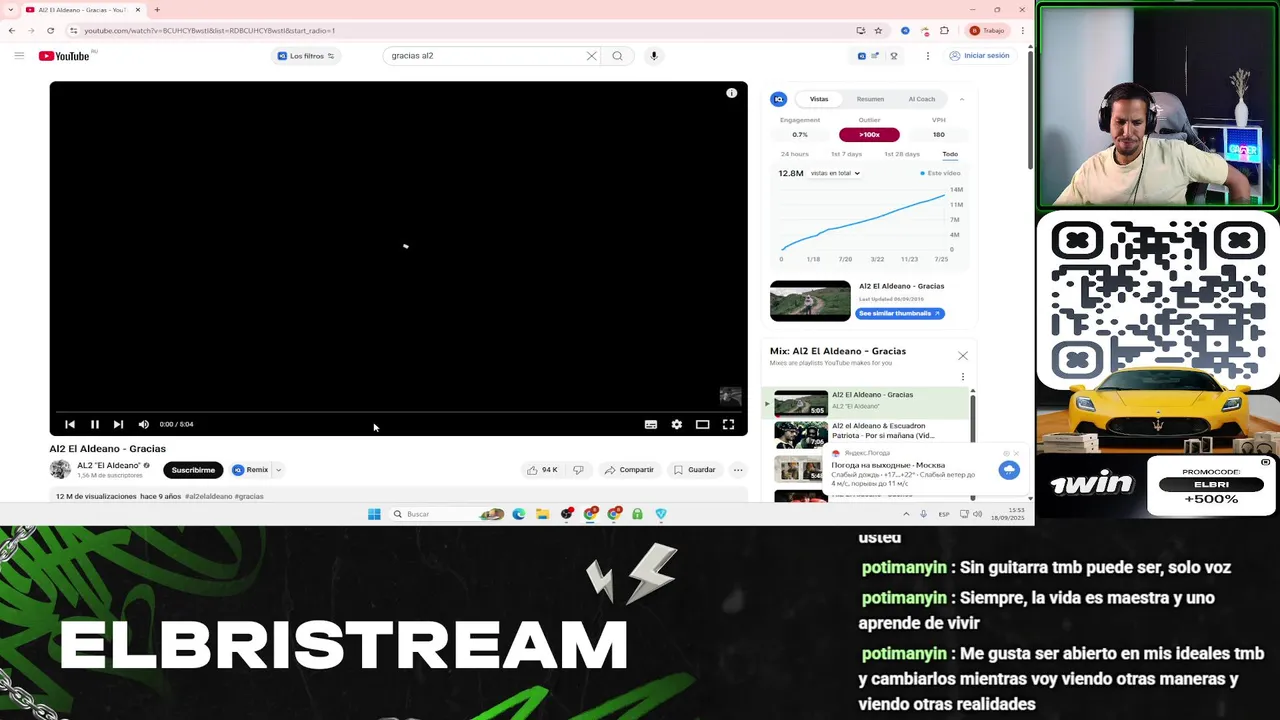The height and width of the screenshot is (720, 1280).
Task: Select the 24 hours range
Action: (795, 154)
